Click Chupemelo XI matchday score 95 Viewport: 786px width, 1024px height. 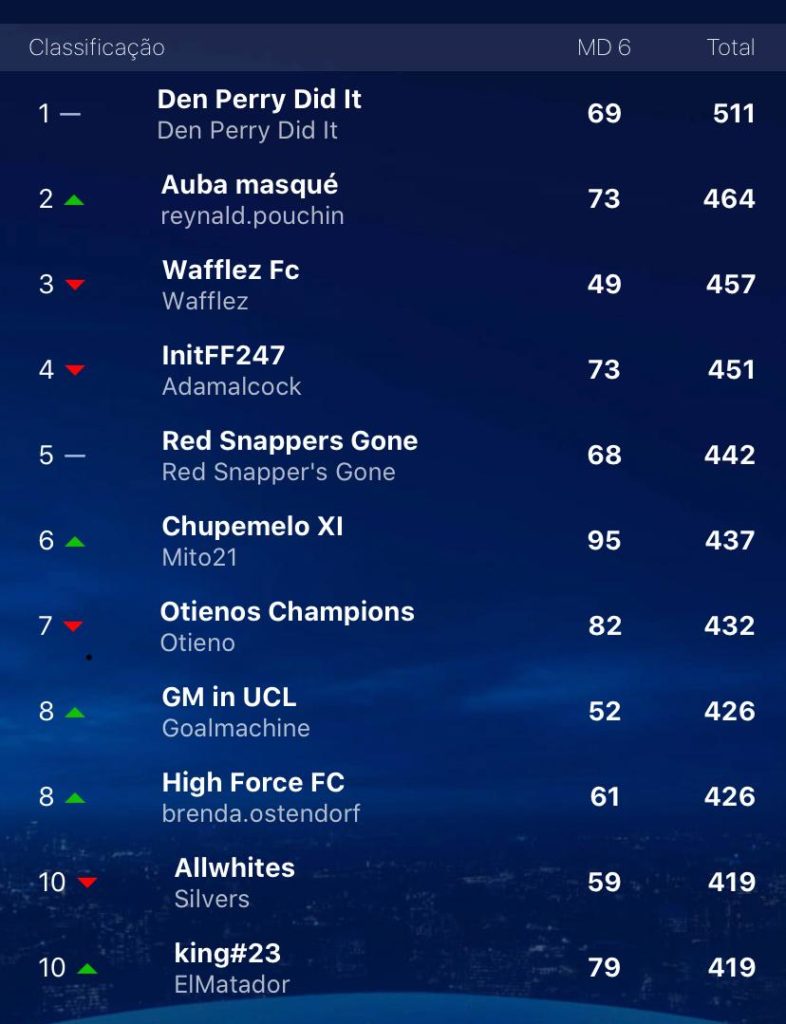click(x=604, y=541)
